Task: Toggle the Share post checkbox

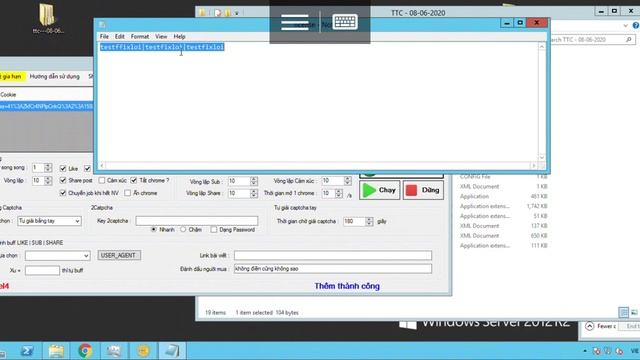Action: click(63, 180)
